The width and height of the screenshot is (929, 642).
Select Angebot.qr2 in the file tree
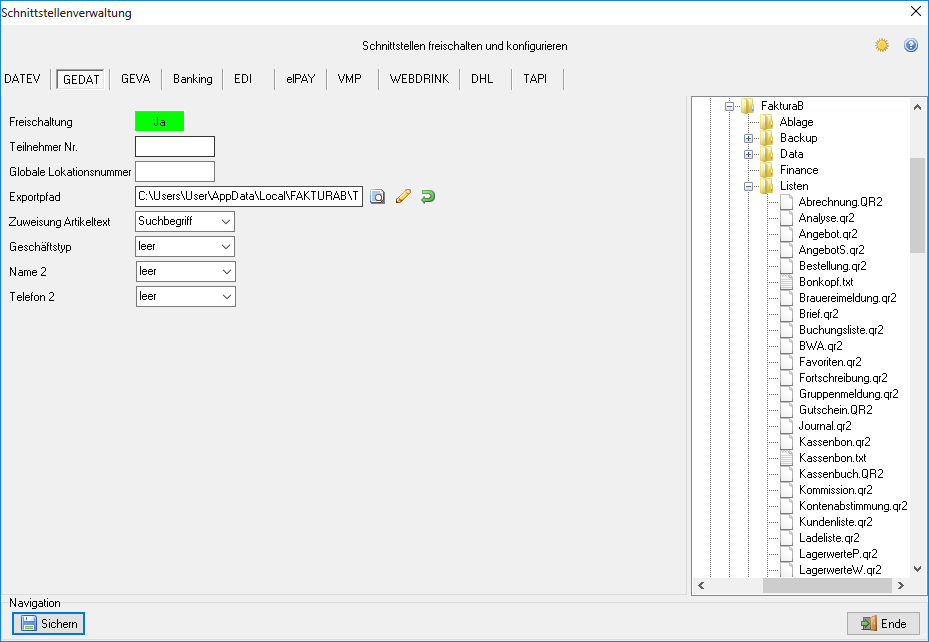click(x=828, y=234)
